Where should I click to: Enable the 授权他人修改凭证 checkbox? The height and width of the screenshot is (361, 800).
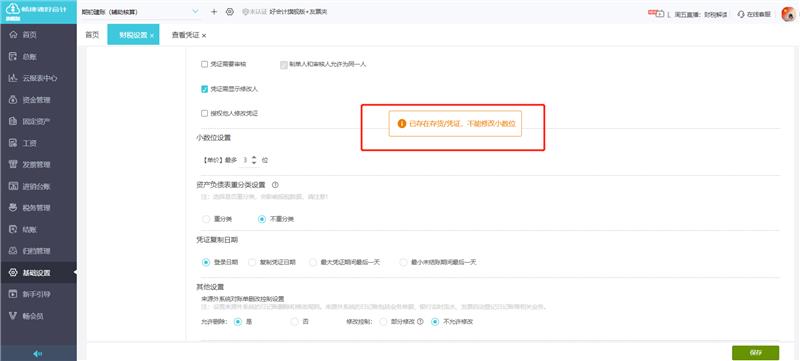click(204, 113)
